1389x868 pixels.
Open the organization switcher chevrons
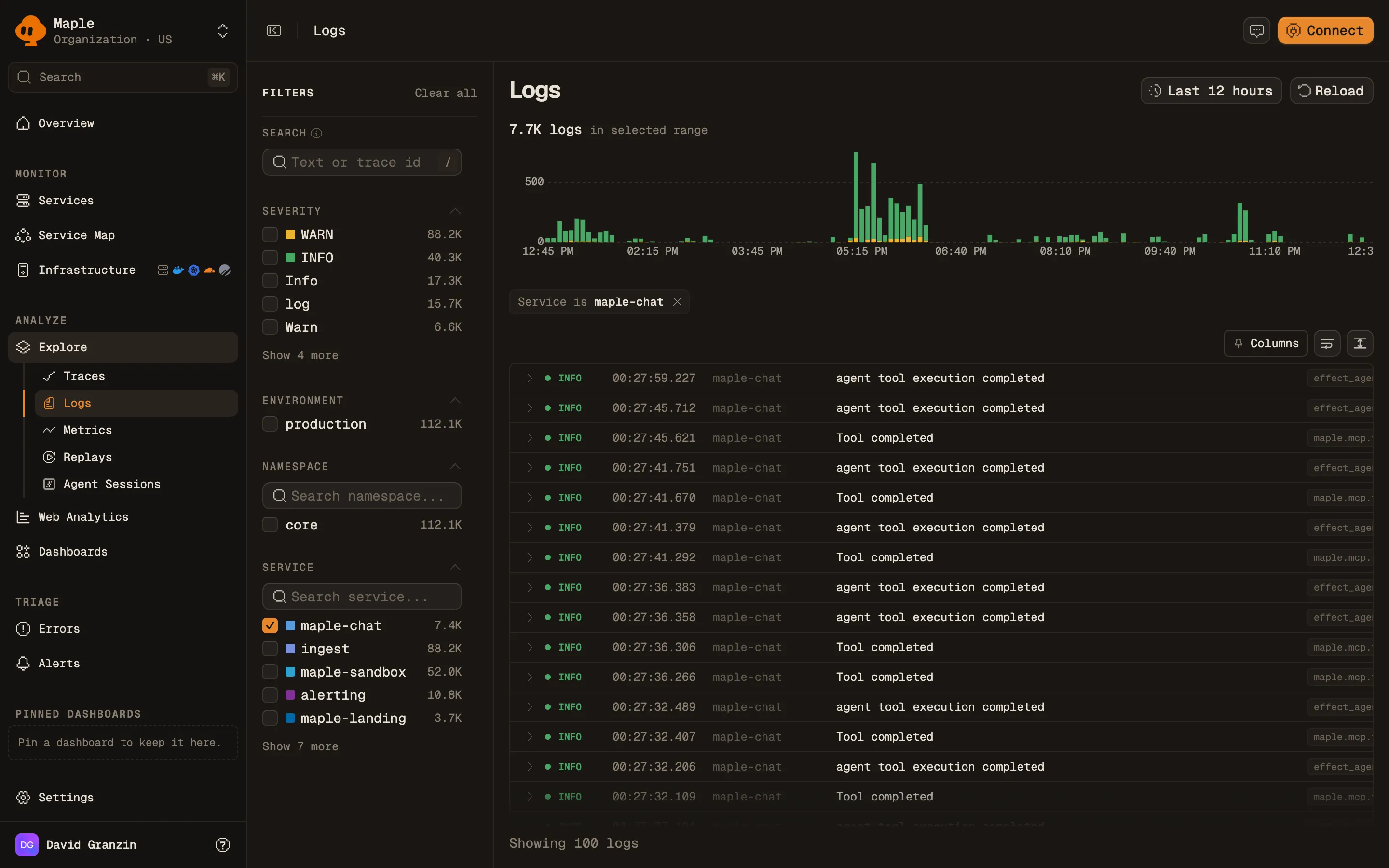point(223,30)
